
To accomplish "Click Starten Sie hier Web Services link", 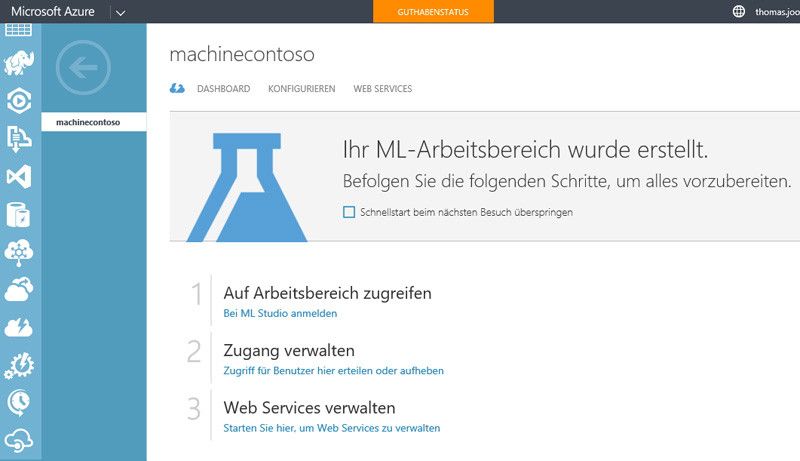I will pos(332,428).
